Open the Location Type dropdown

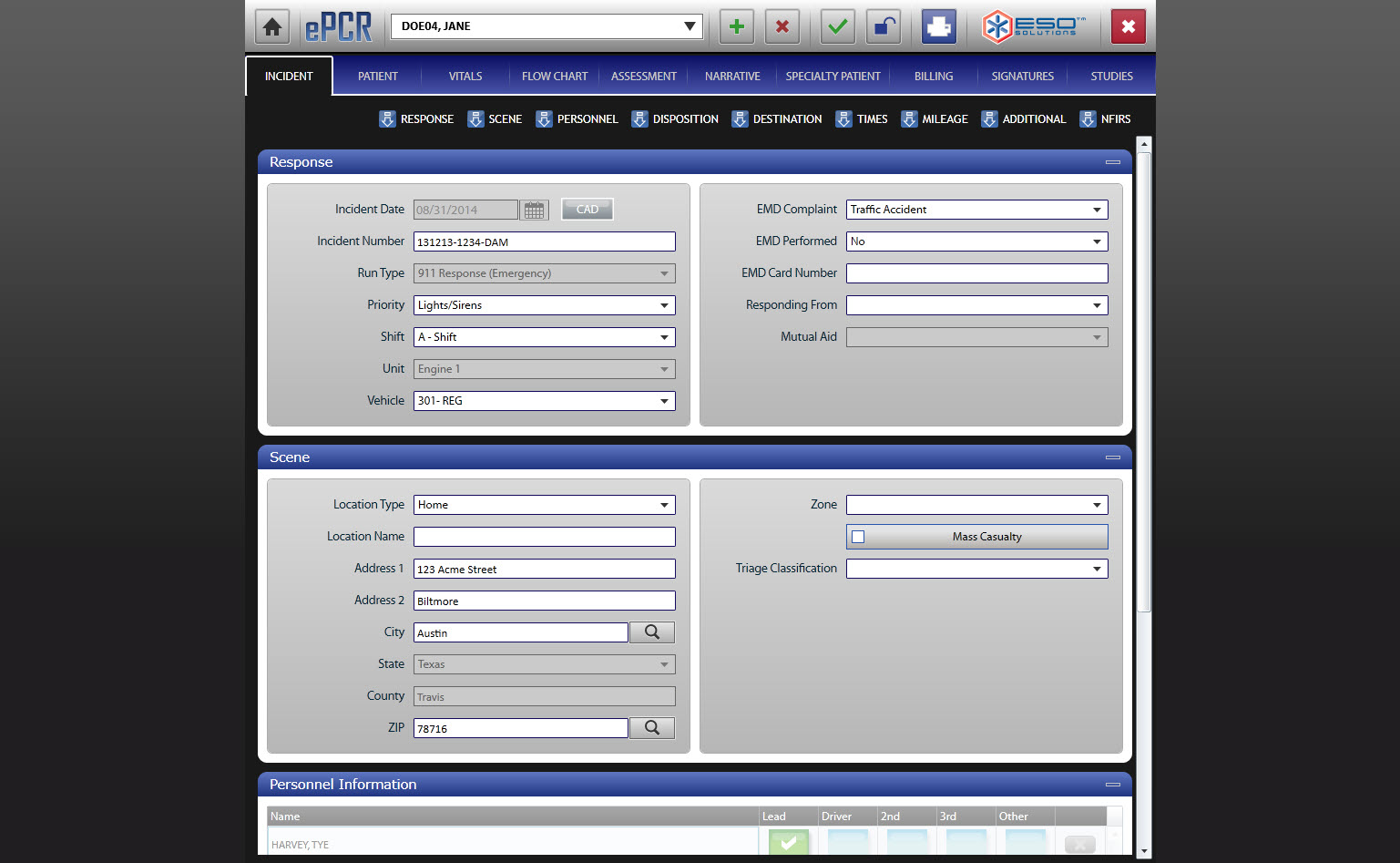pyautogui.click(x=545, y=505)
